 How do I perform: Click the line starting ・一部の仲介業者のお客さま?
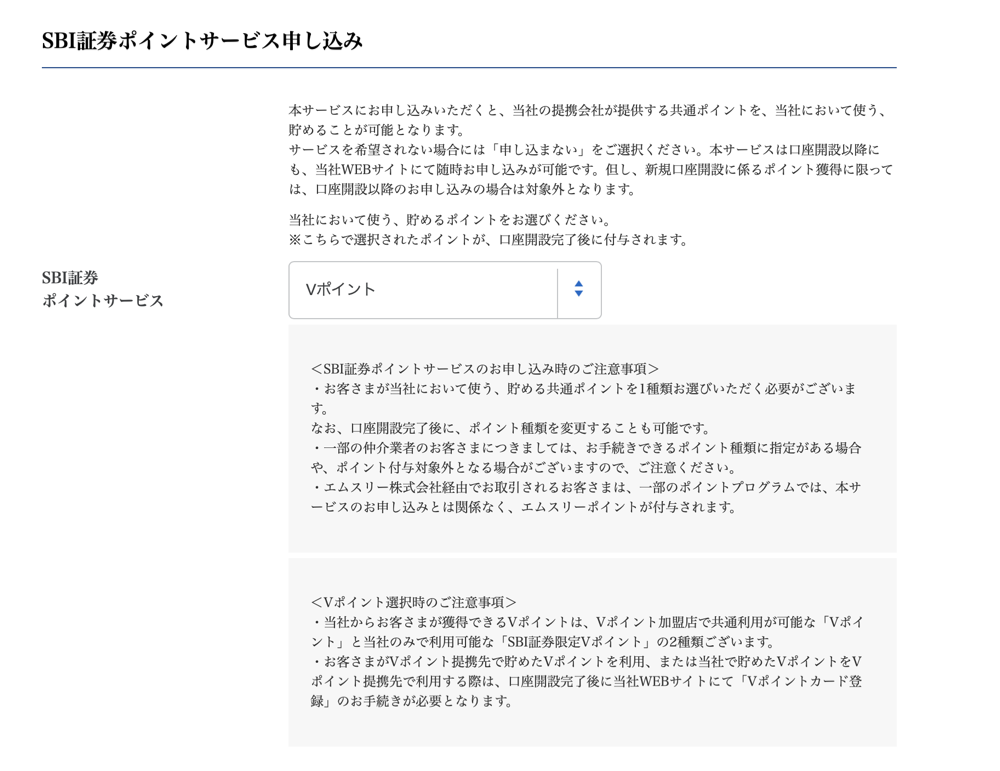pyautogui.click(x=586, y=458)
